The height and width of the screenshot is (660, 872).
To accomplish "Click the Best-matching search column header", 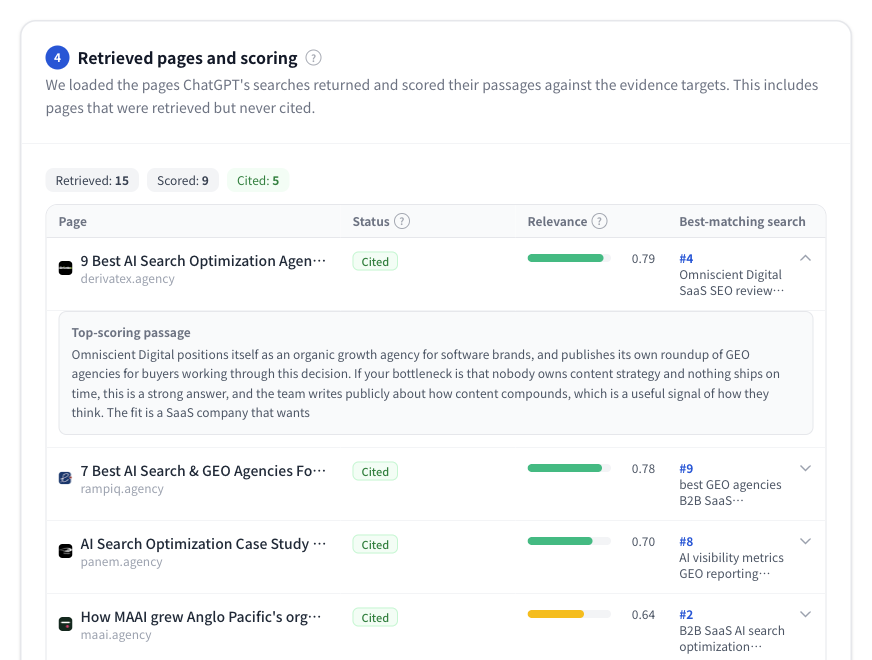I will pyautogui.click(x=742, y=221).
